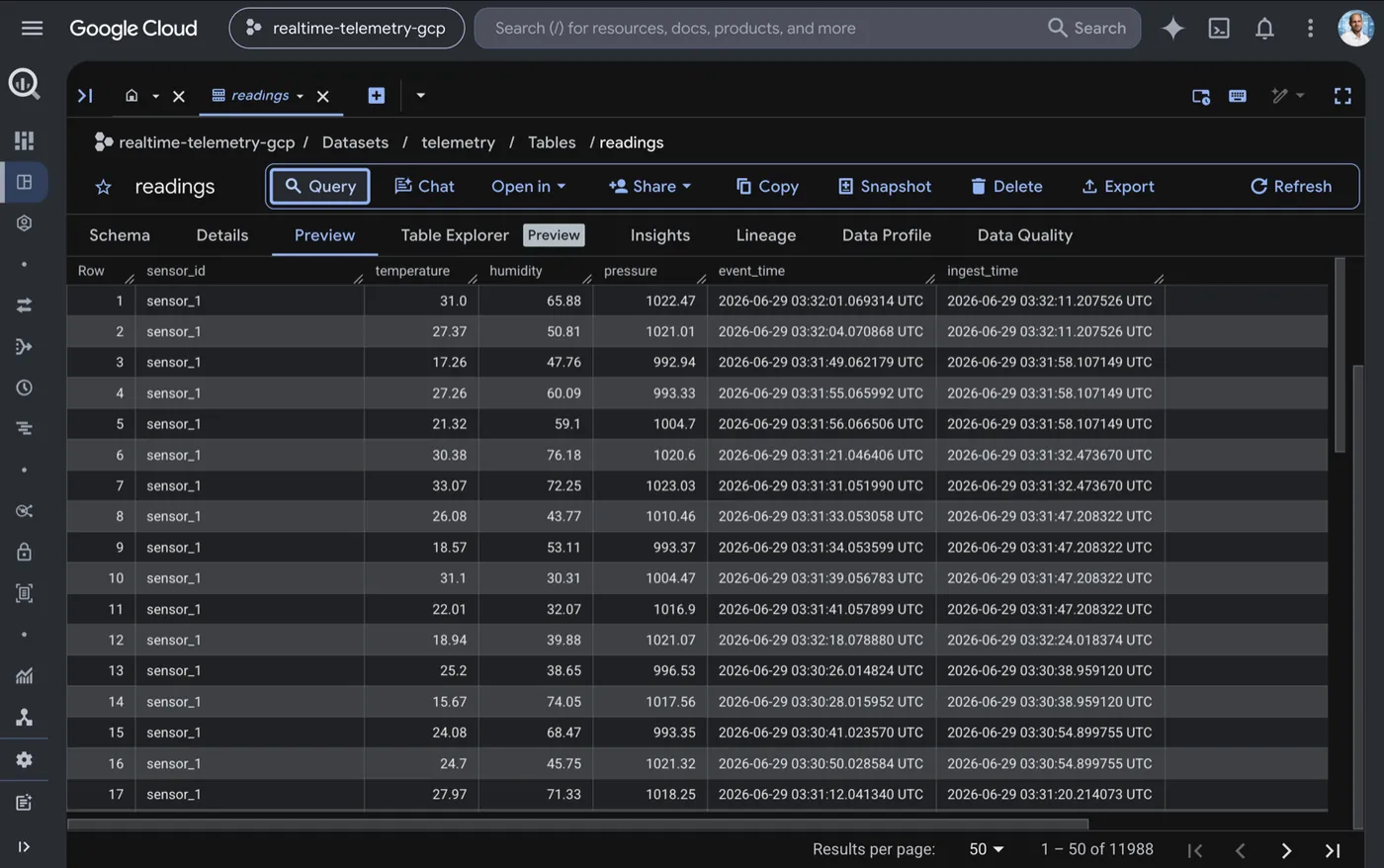The image size is (1384, 868).
Task: Open the user account avatar
Action: point(1355,28)
